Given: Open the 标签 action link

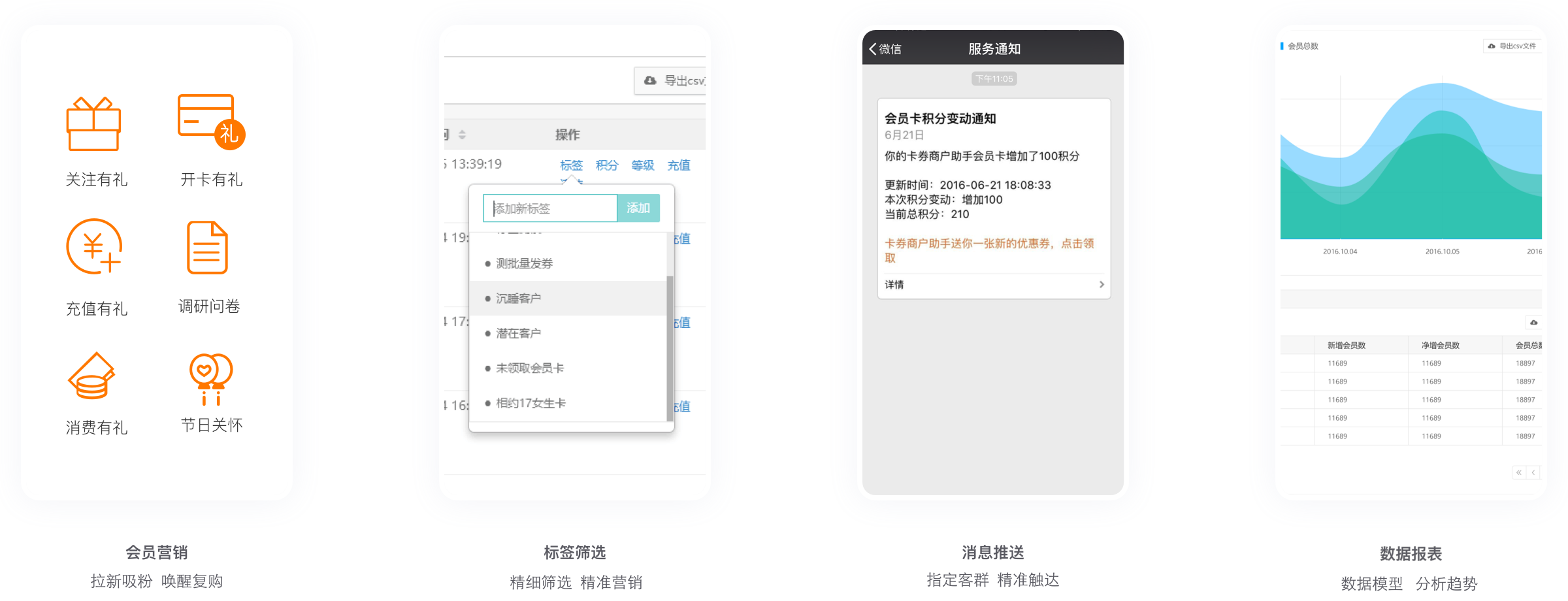Looking at the screenshot, I should [571, 165].
